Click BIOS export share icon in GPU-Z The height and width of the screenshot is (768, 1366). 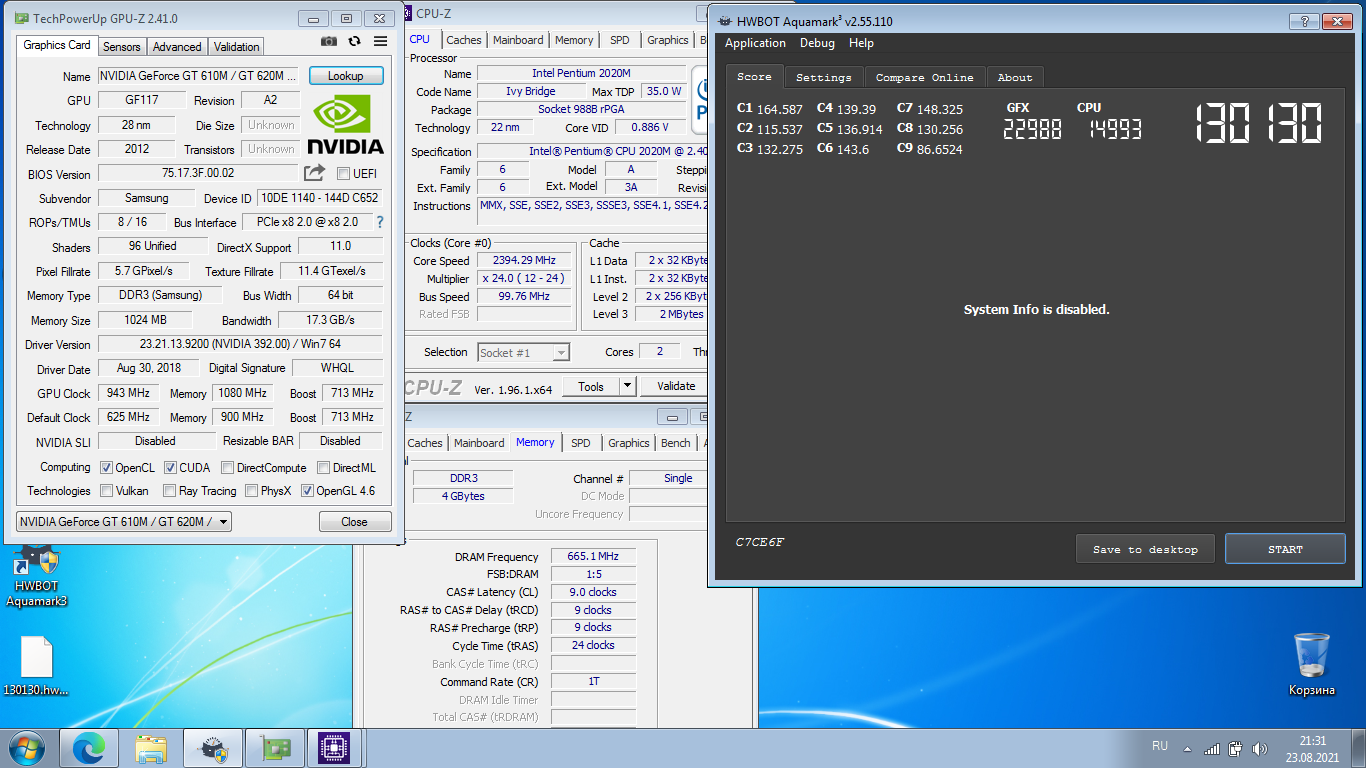pyautogui.click(x=315, y=173)
